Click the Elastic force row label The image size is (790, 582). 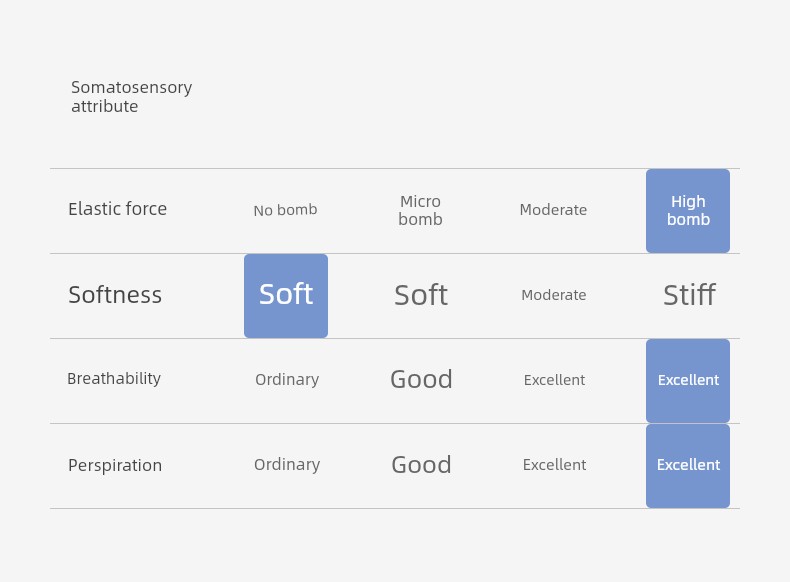pyautogui.click(x=117, y=209)
